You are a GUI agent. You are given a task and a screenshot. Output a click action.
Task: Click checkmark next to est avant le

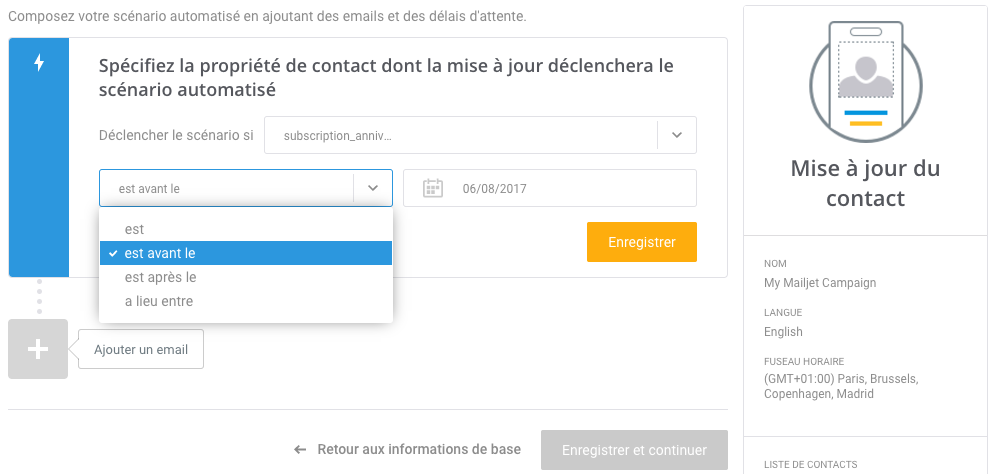(113, 253)
